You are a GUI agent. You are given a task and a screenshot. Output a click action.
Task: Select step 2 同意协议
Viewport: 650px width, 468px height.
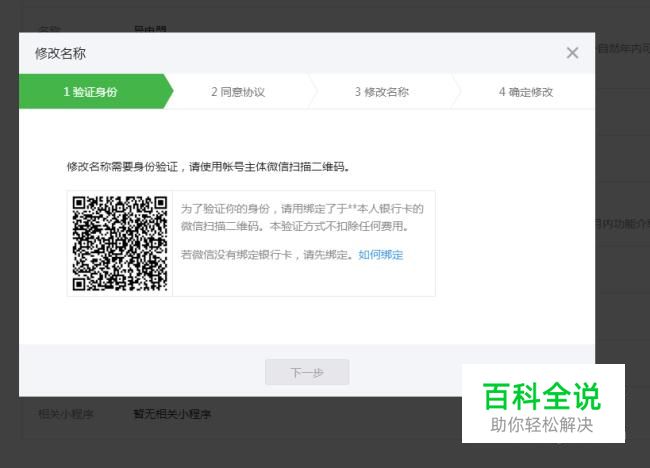coord(238,92)
